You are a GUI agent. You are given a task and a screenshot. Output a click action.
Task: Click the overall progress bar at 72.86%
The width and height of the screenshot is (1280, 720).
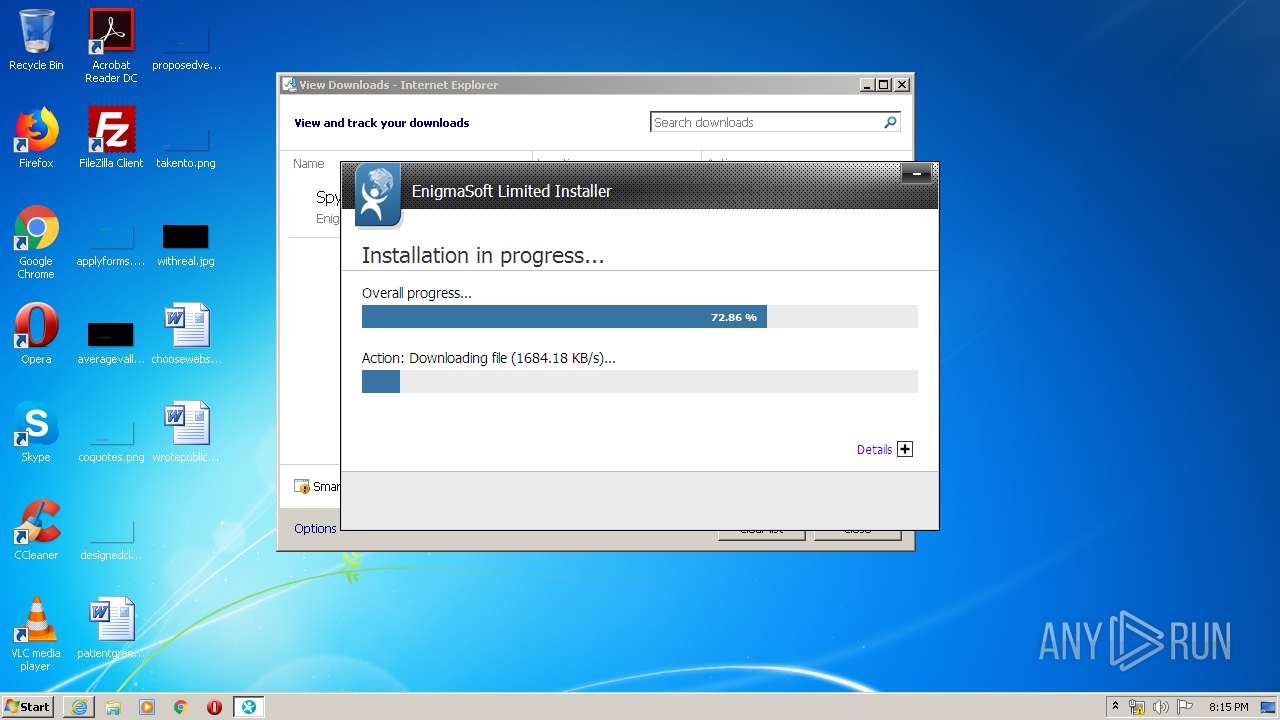tap(639, 317)
